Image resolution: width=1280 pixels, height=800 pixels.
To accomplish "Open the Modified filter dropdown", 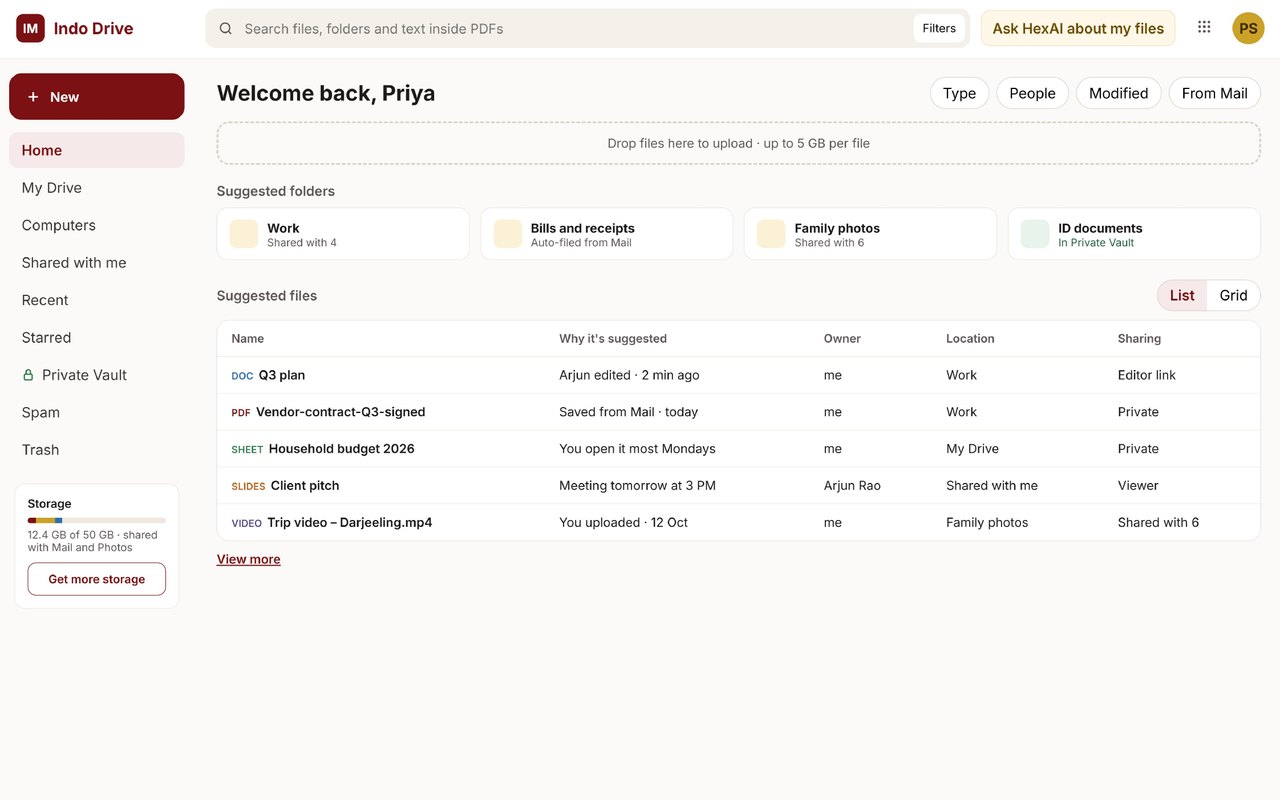I will coord(1118,93).
